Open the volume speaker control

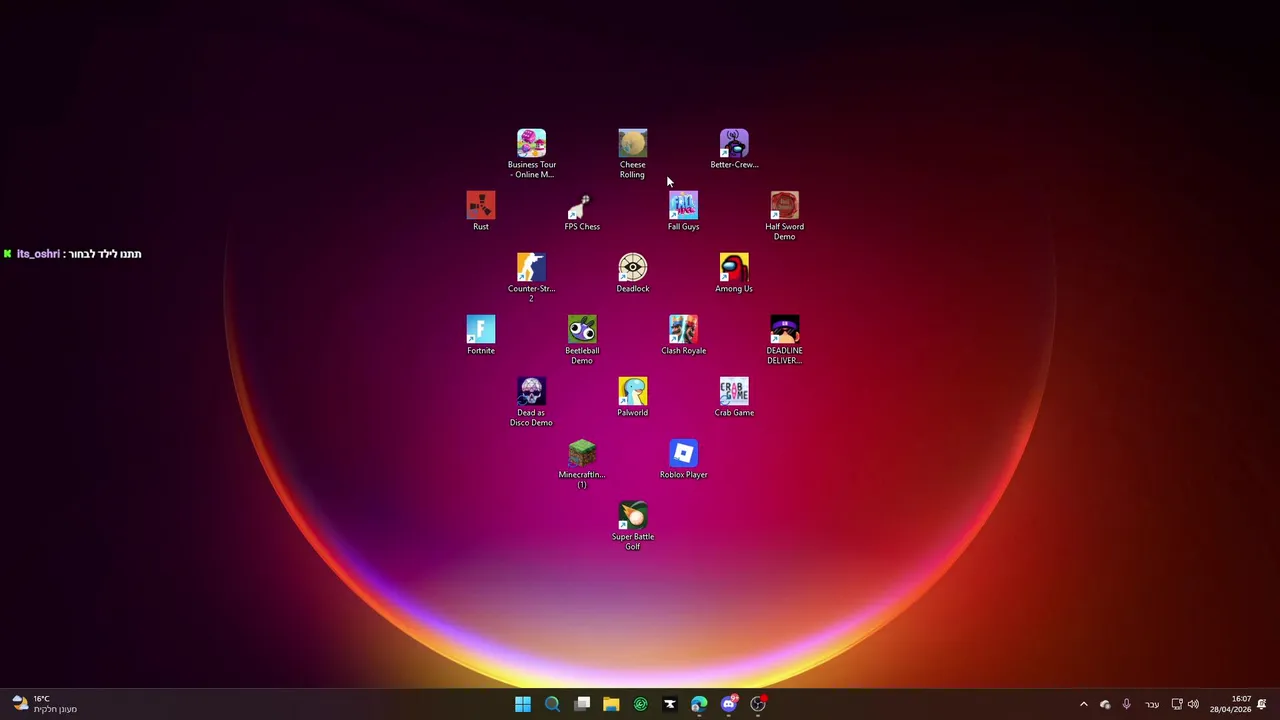point(1193,704)
